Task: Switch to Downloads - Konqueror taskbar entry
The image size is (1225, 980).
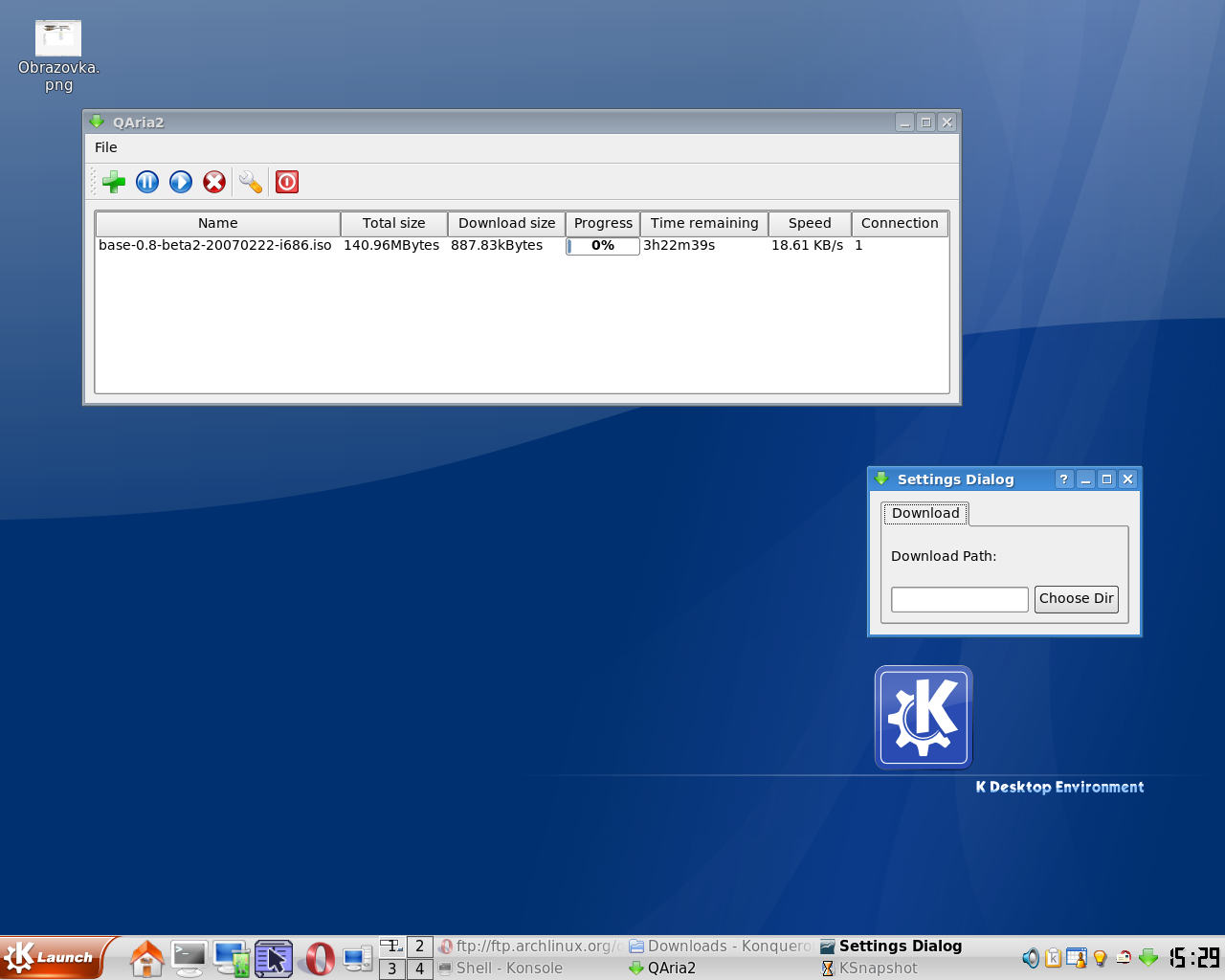Action: [x=721, y=947]
